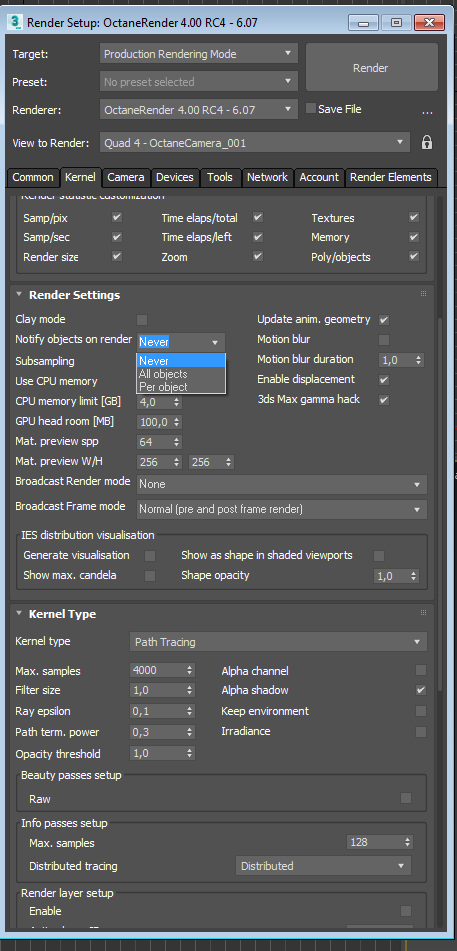Choose Never in the open dropdown list
This screenshot has height=951, width=457.
point(181,361)
